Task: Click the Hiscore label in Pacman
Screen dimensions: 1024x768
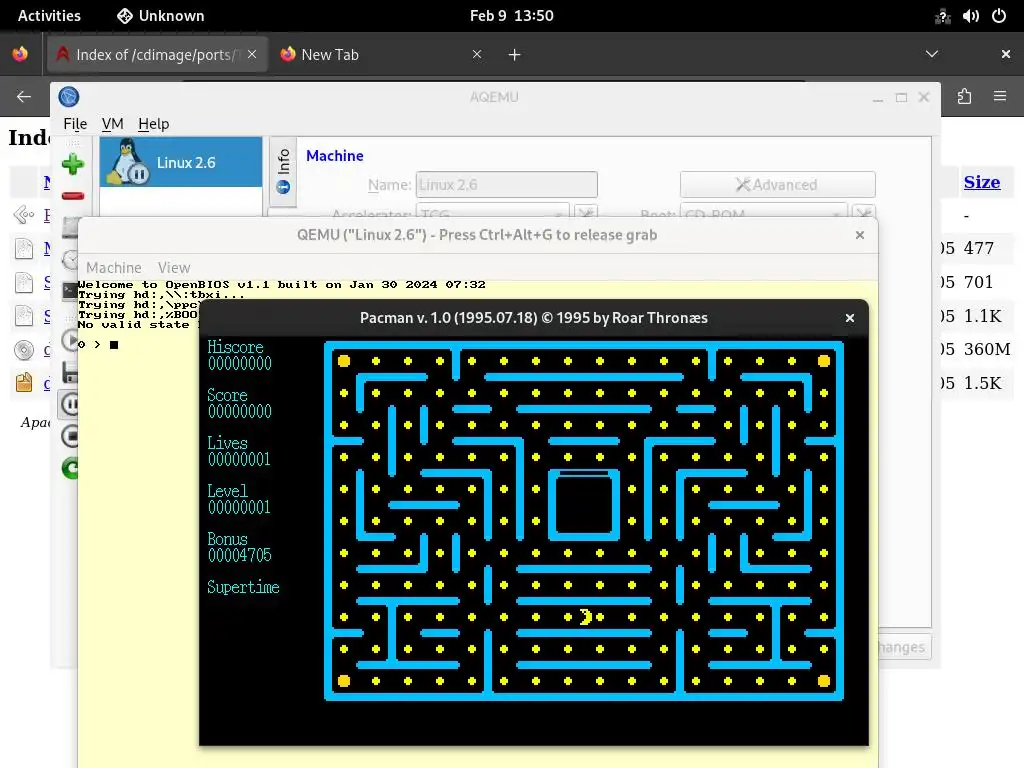Action: (x=235, y=347)
